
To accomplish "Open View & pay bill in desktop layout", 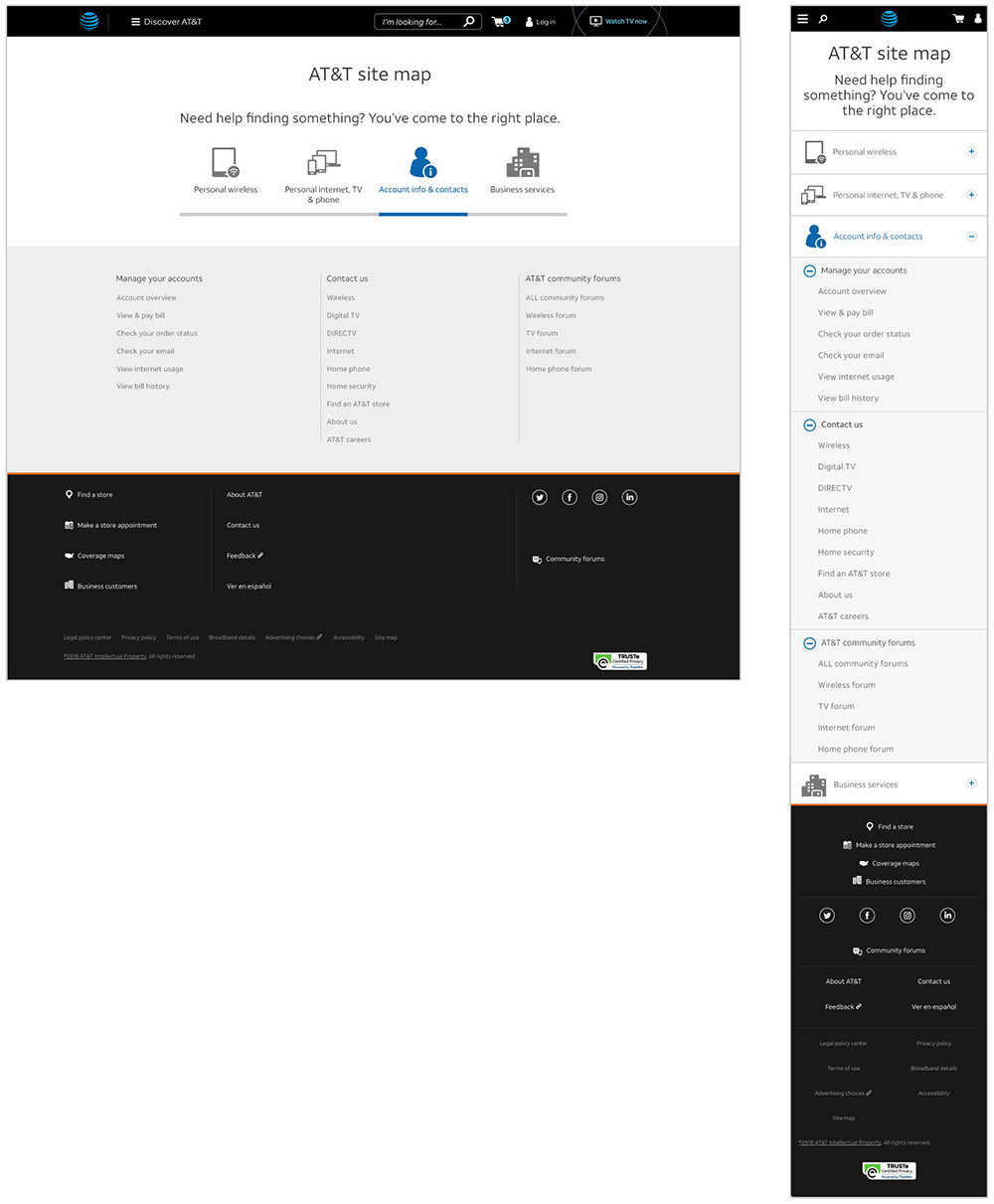I will (140, 316).
